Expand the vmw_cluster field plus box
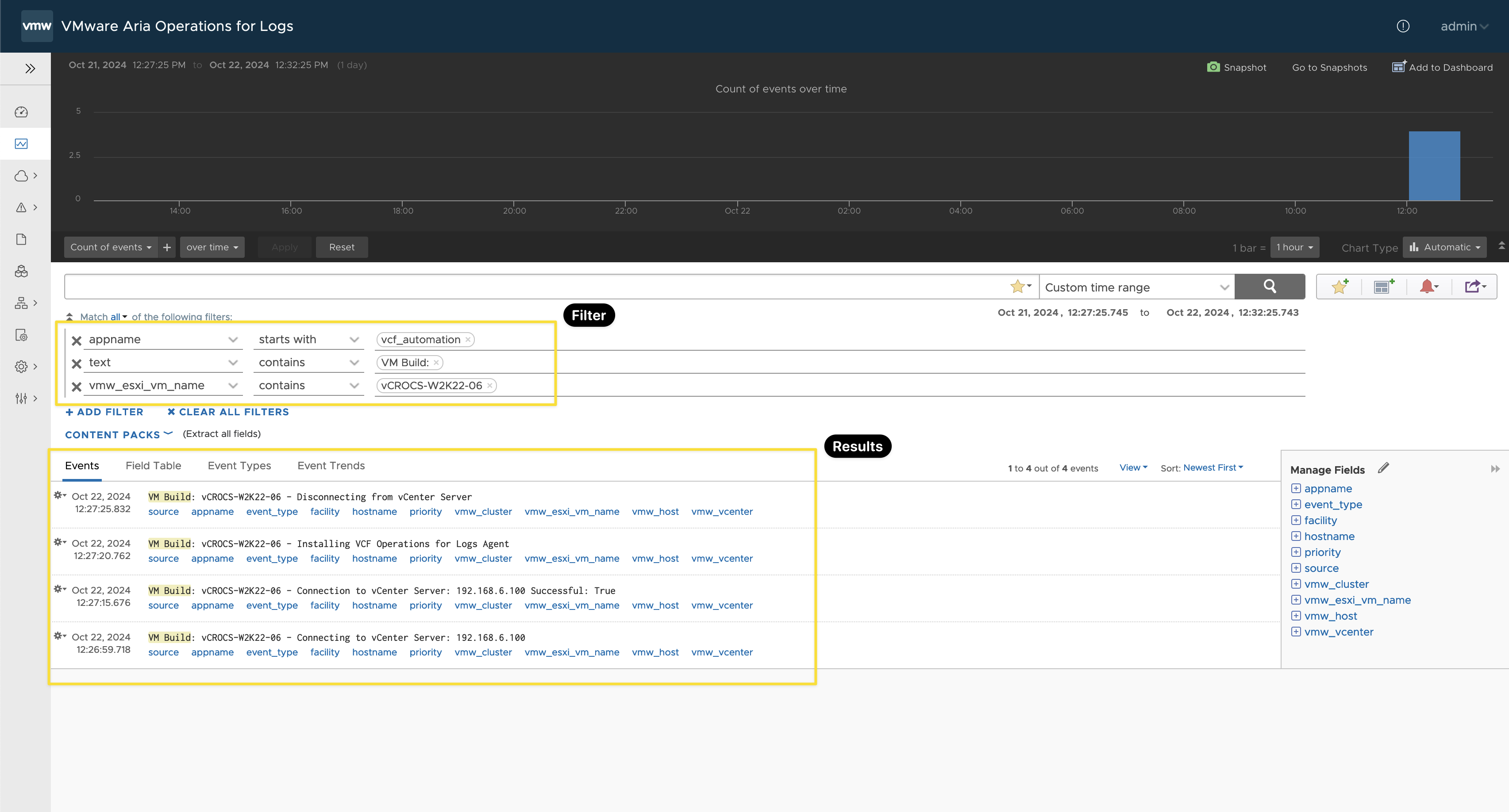The width and height of the screenshot is (1509, 812). [1296, 584]
